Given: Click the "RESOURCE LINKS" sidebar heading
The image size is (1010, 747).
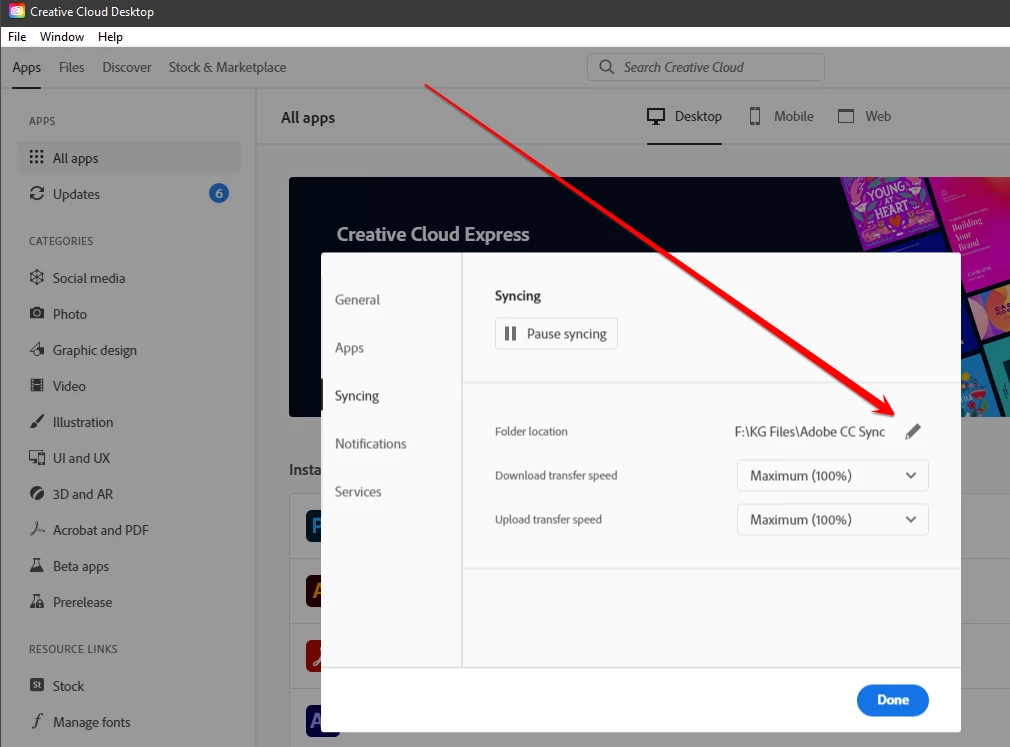Looking at the screenshot, I should tap(73, 649).
